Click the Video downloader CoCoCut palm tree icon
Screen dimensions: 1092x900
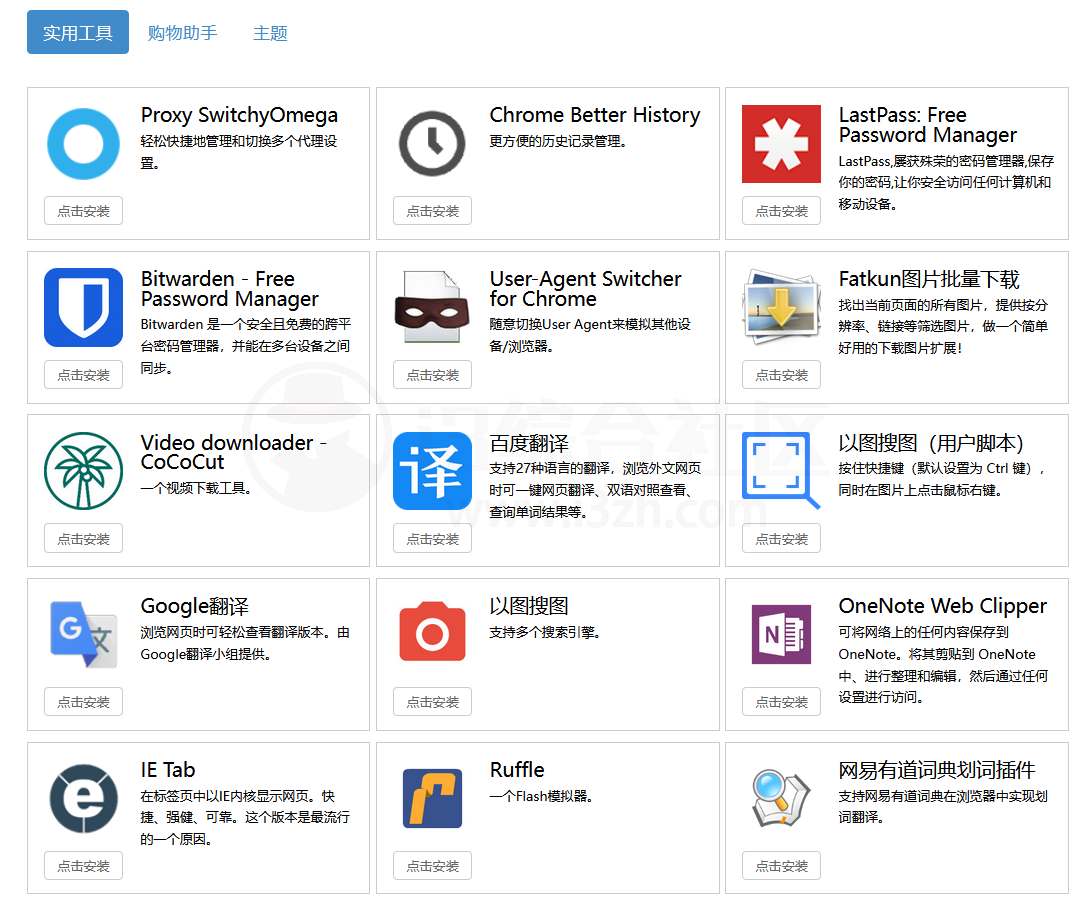tap(83, 471)
